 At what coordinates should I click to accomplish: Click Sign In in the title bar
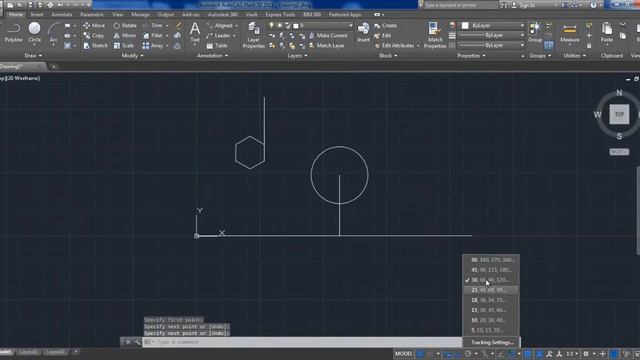point(524,5)
